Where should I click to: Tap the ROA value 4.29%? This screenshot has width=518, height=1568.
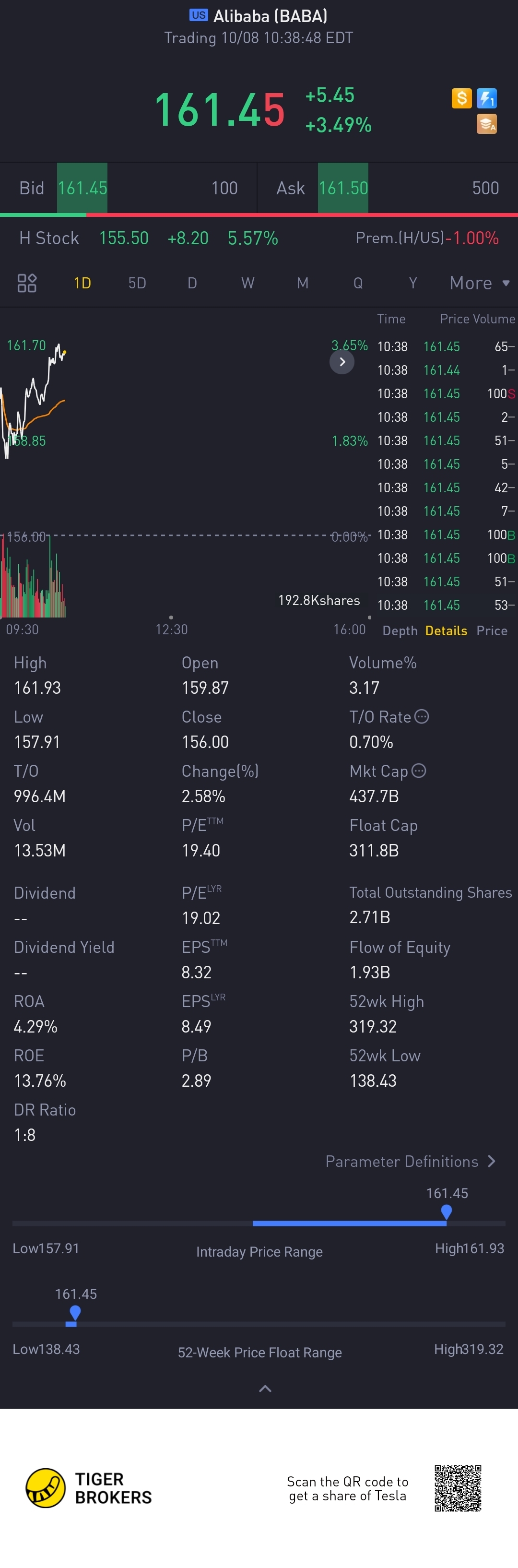35,1026
